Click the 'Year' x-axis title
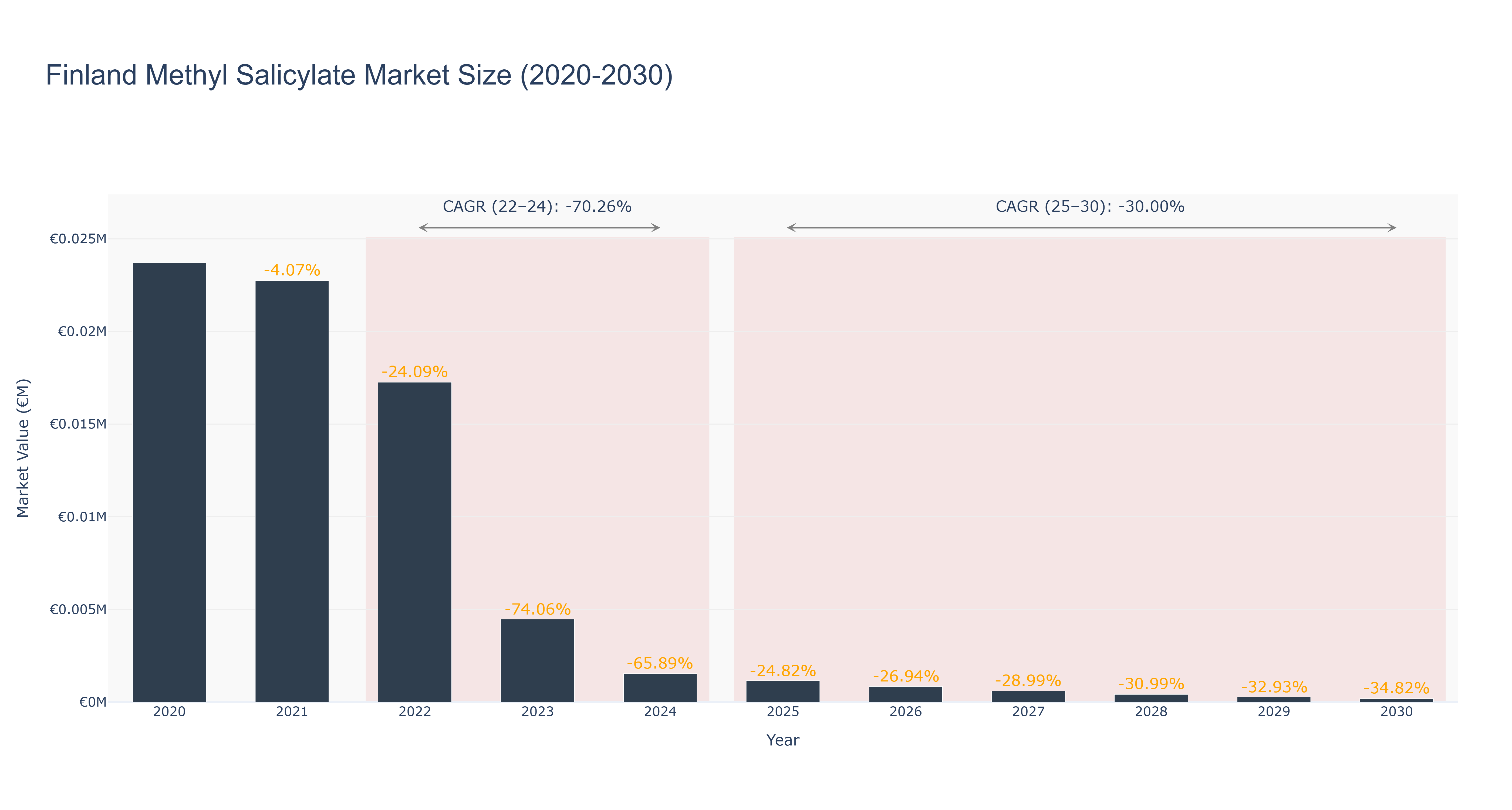 click(782, 740)
